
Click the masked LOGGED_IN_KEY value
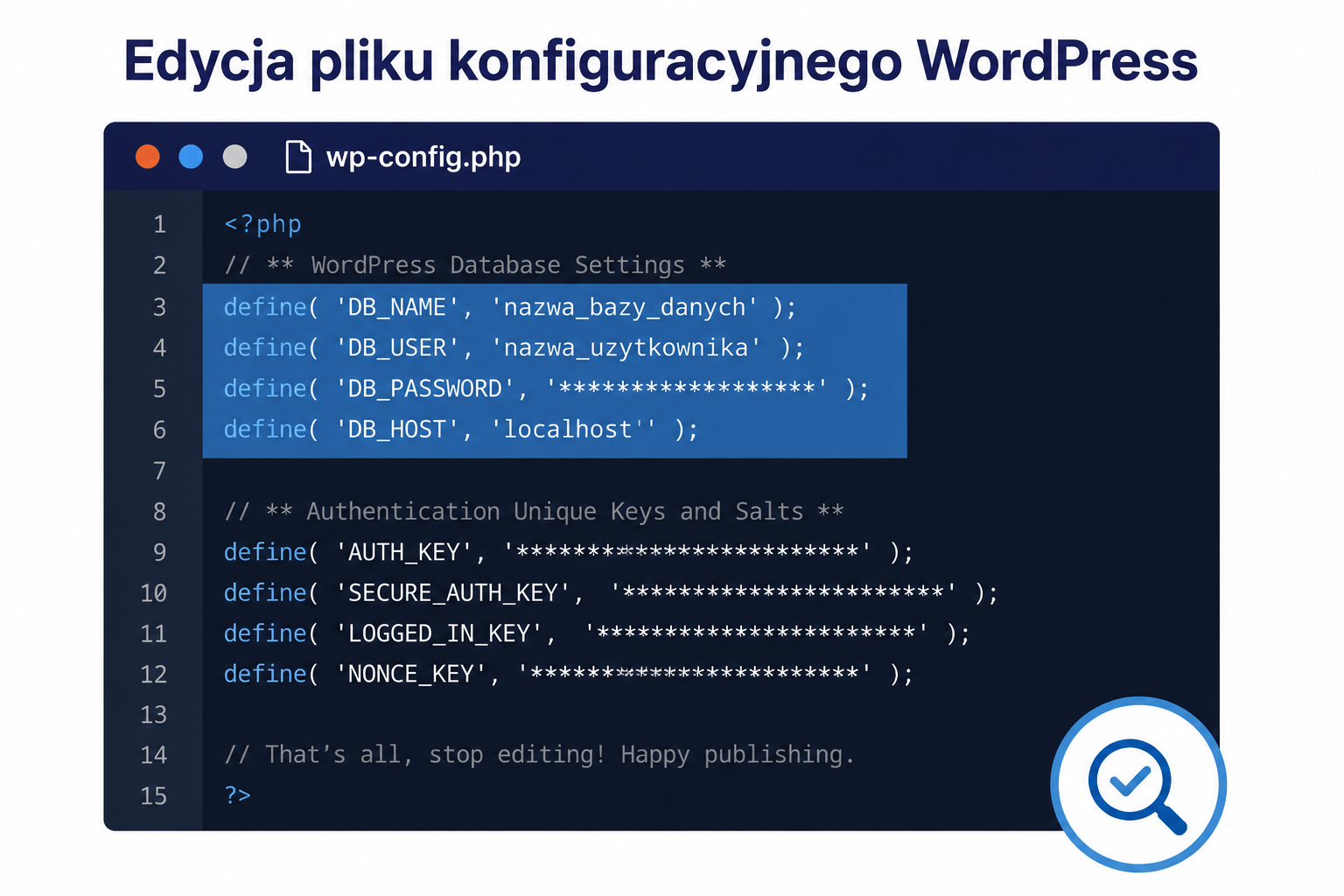756,633
